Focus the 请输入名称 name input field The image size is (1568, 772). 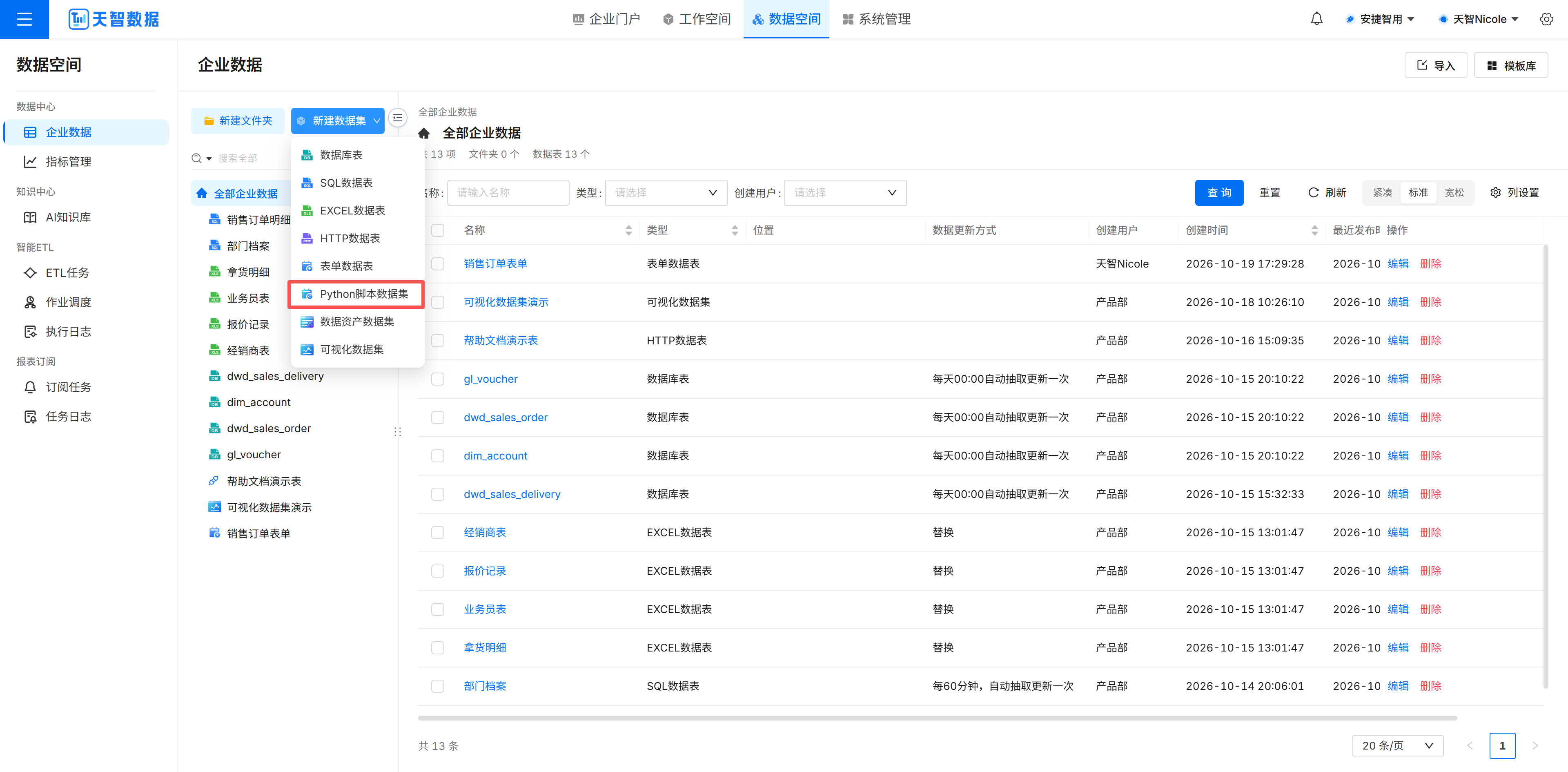tap(508, 192)
